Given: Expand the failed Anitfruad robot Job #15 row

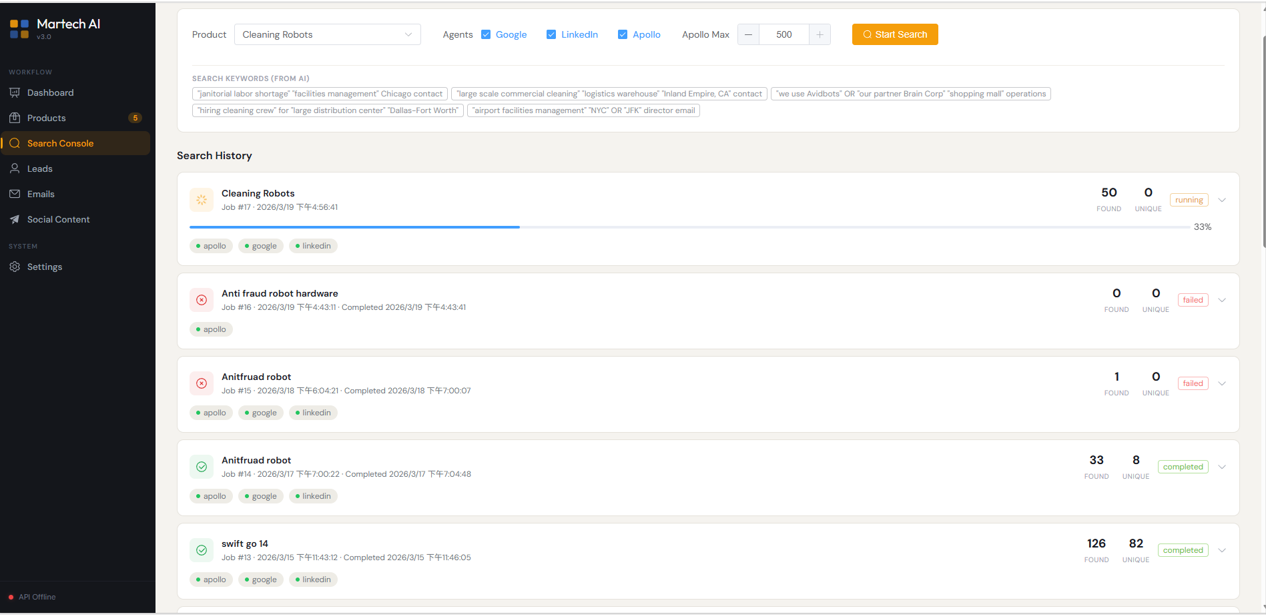Looking at the screenshot, I should click(x=1222, y=383).
